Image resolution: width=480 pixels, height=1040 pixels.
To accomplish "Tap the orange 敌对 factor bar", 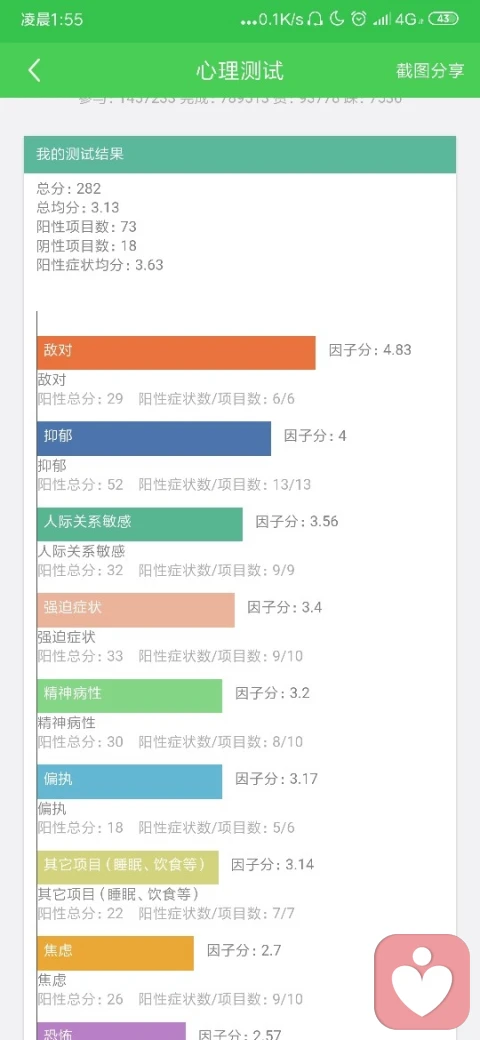I will click(176, 352).
